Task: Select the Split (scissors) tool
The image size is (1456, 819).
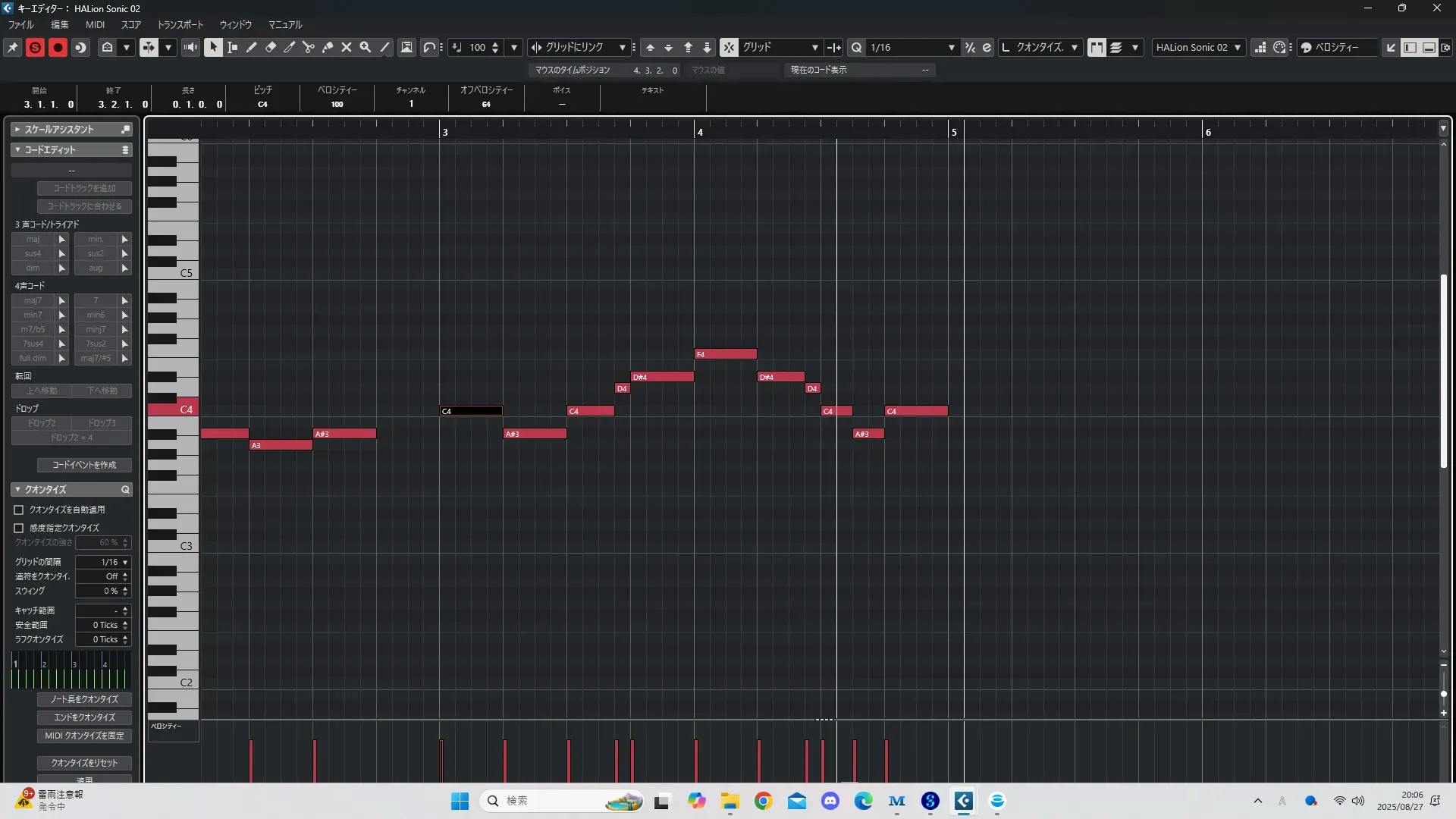Action: point(309,47)
